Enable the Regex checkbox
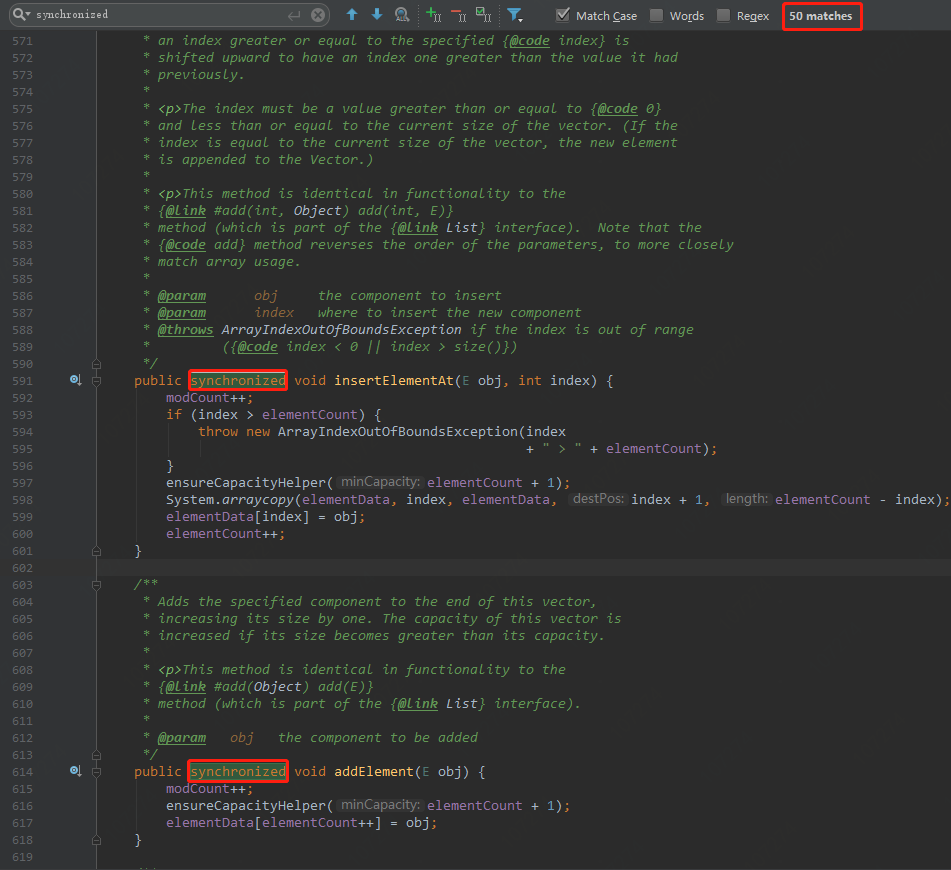Image resolution: width=951 pixels, height=870 pixels. tap(723, 15)
